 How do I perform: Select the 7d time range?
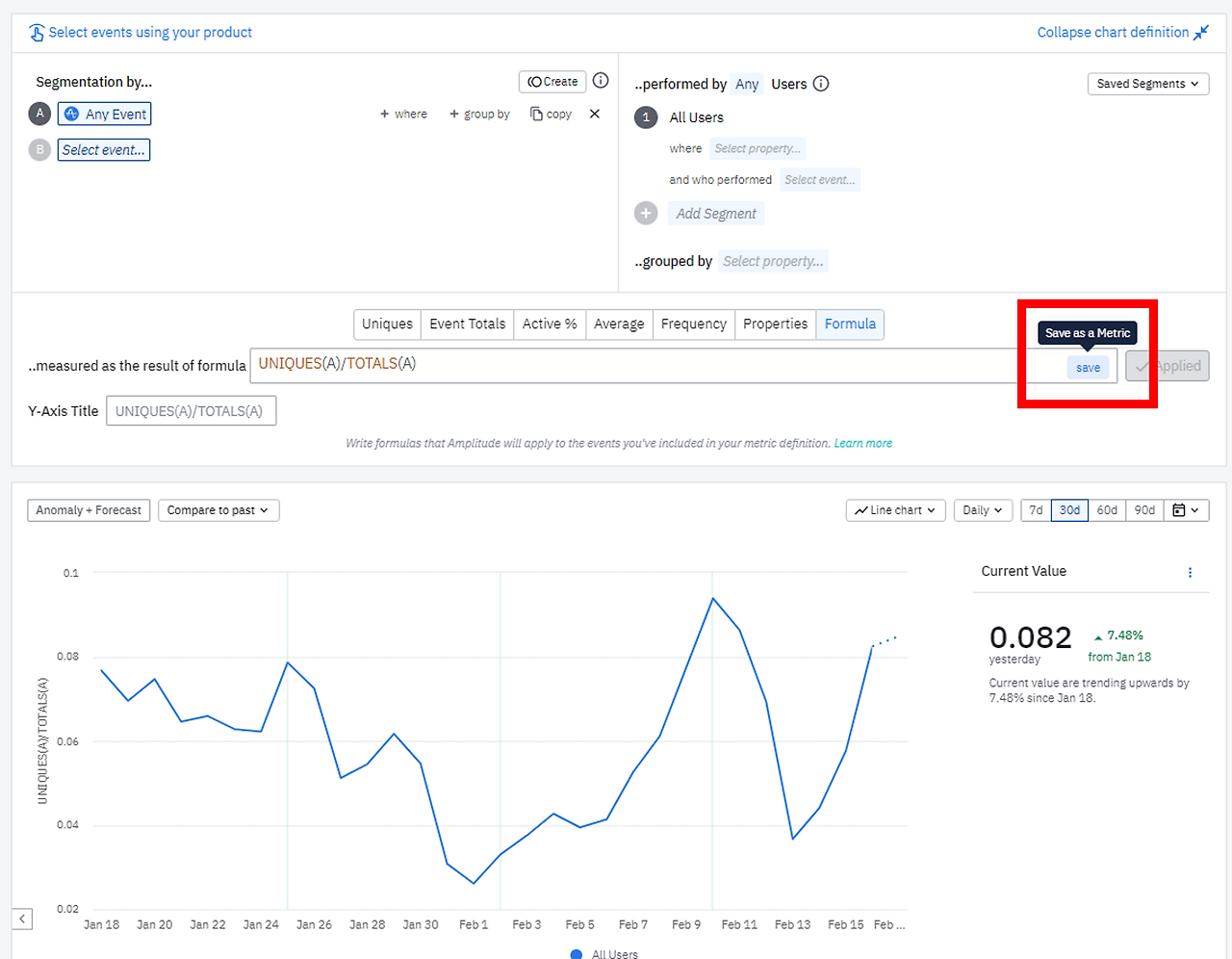1036,510
